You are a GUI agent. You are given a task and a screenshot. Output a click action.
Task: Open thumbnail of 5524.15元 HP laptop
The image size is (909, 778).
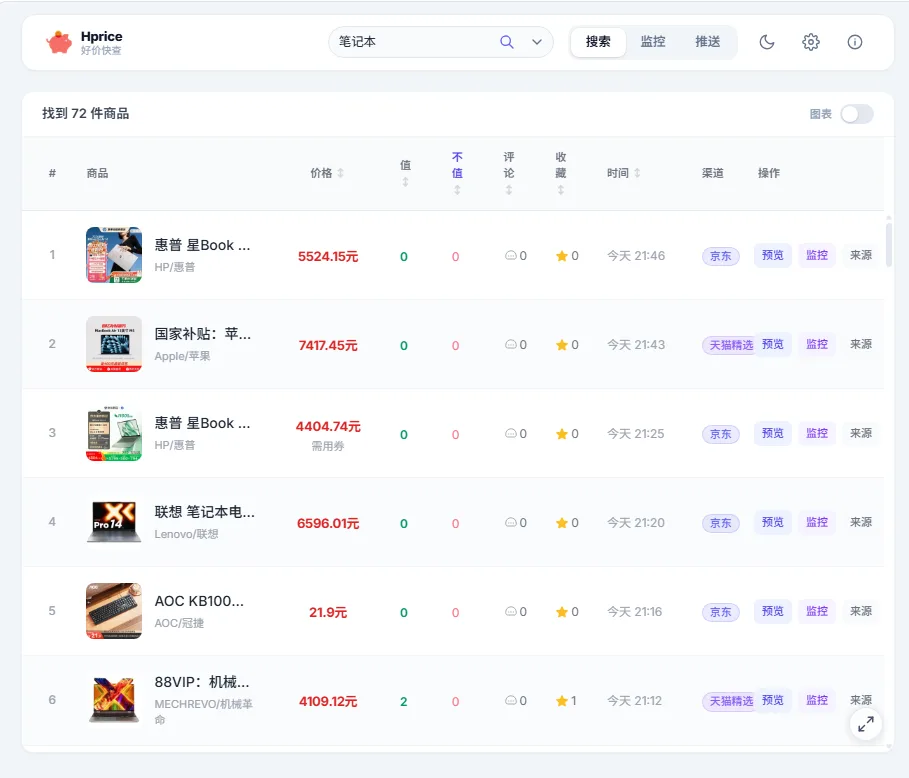click(114, 255)
